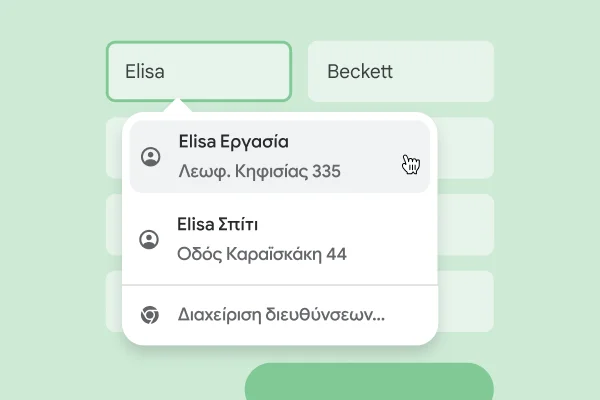Image resolution: width=600 pixels, height=400 pixels.
Task: Click empty field edge left of Elisa Εργασία row
Action: pos(112,149)
